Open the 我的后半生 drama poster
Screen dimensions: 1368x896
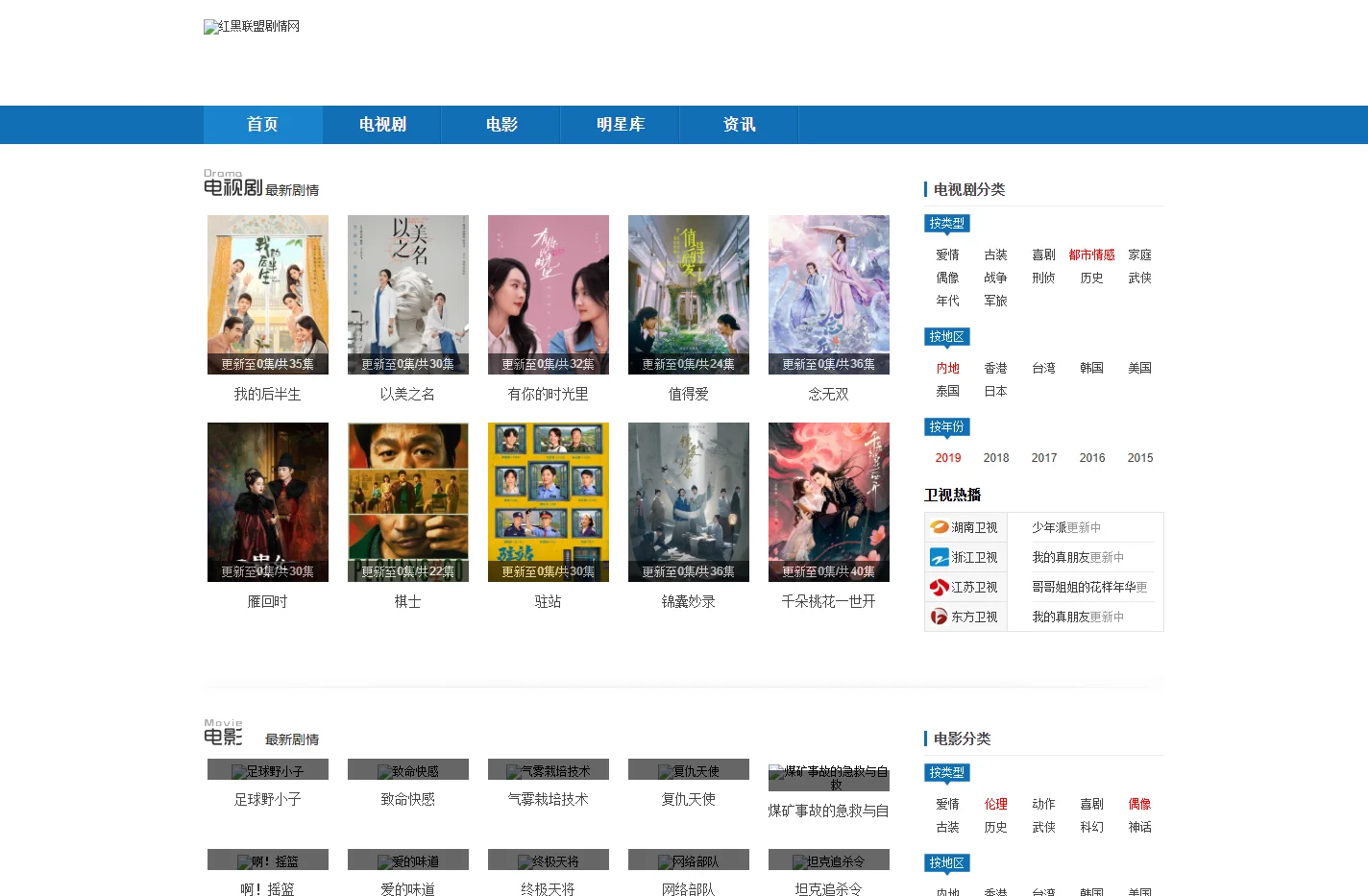coord(268,295)
